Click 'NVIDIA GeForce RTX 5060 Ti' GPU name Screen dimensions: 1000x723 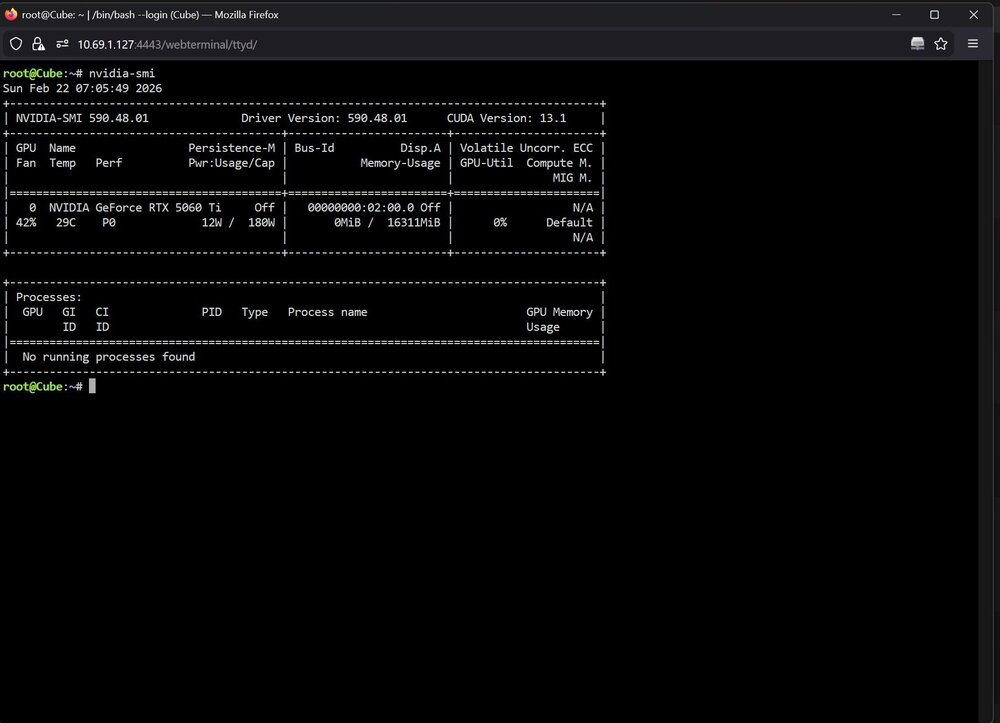135,207
